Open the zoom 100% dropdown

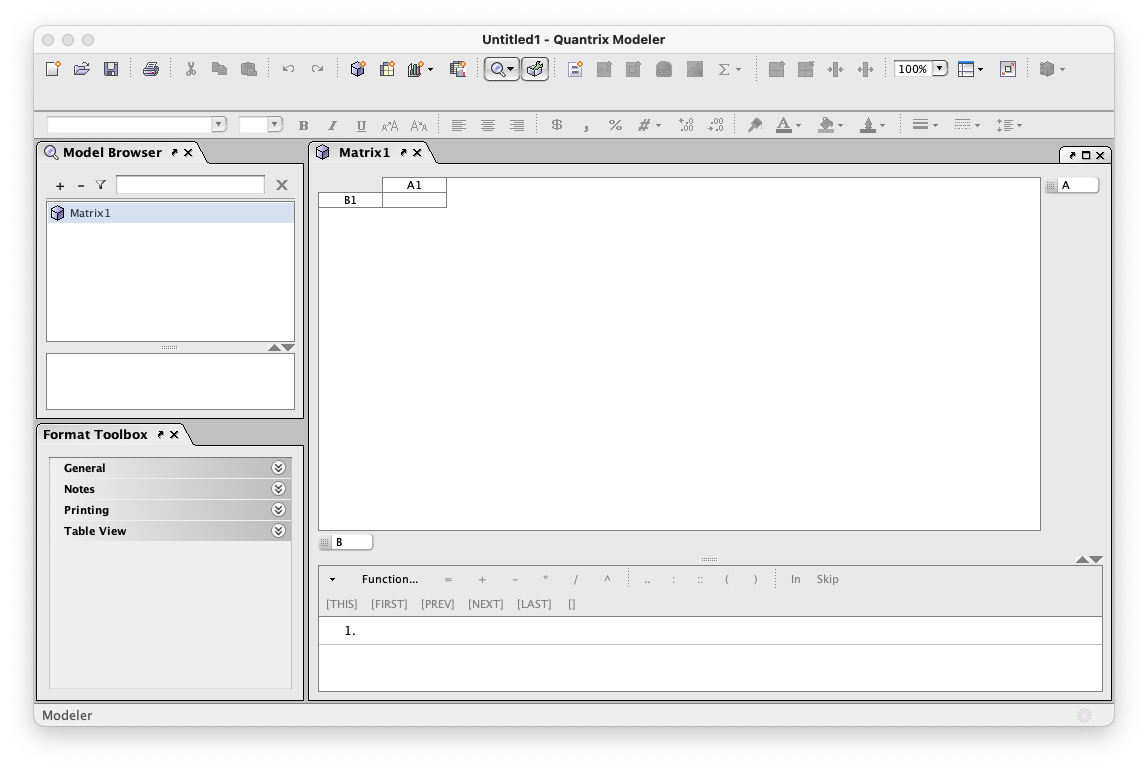[x=939, y=69]
